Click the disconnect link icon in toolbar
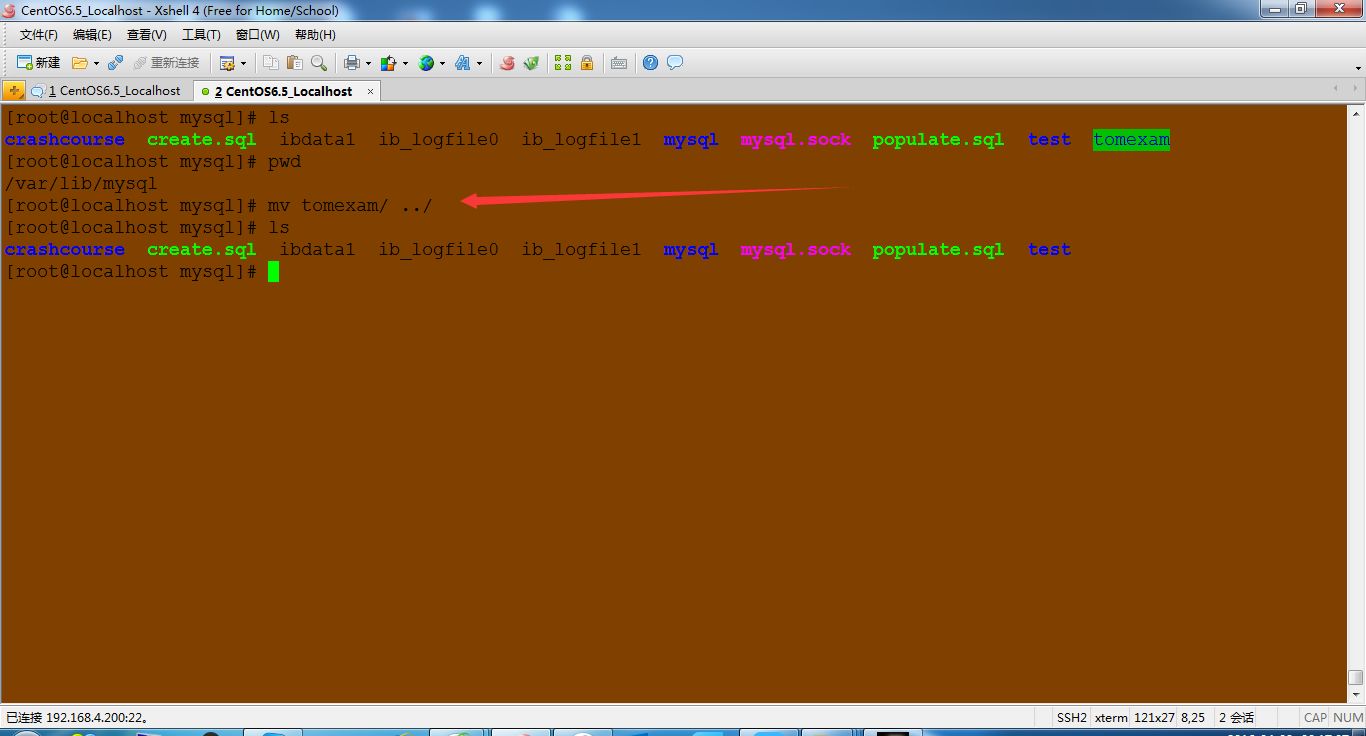 pyautogui.click(x=115, y=63)
